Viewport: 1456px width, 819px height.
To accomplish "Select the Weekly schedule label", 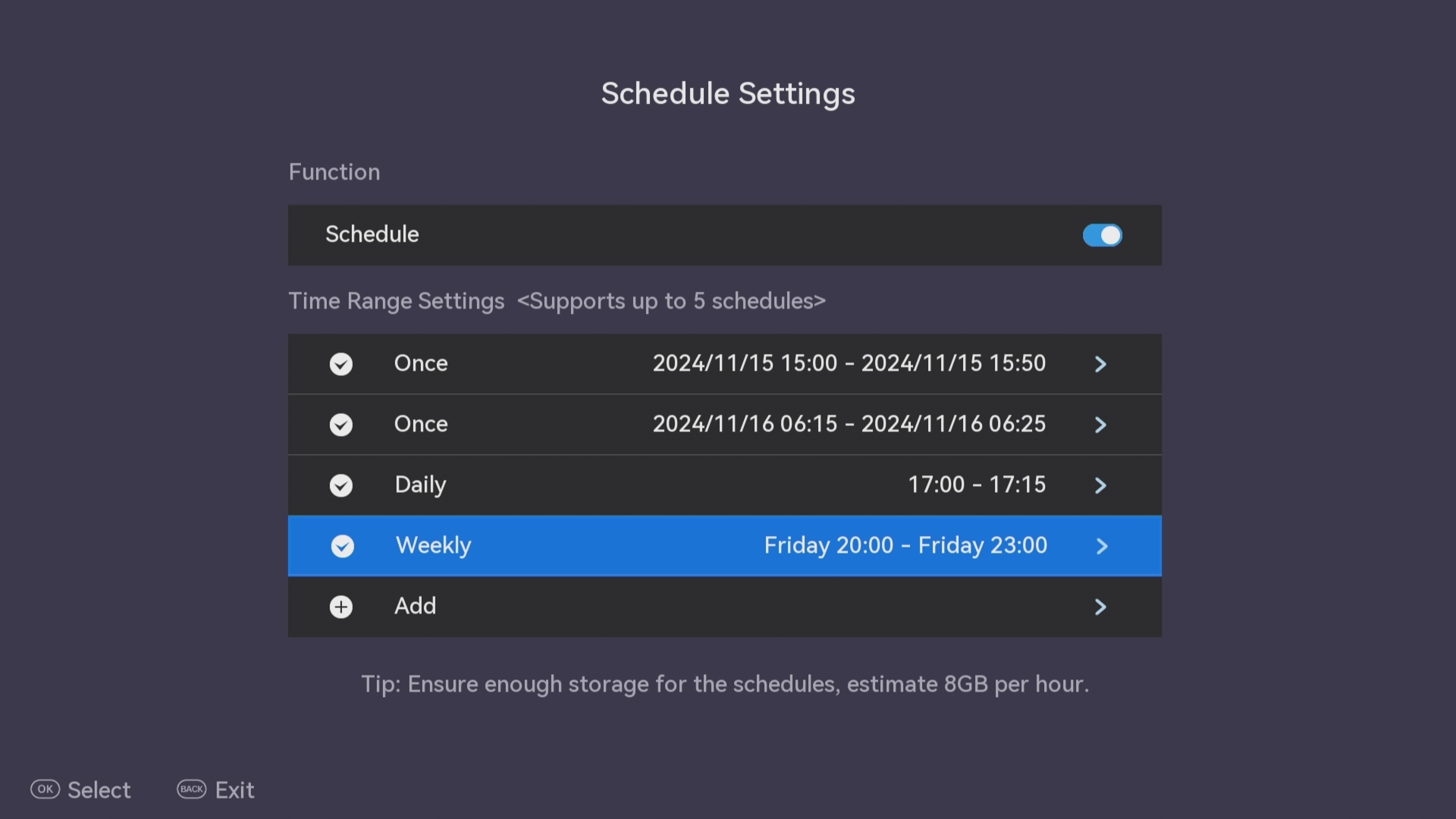I will [433, 545].
